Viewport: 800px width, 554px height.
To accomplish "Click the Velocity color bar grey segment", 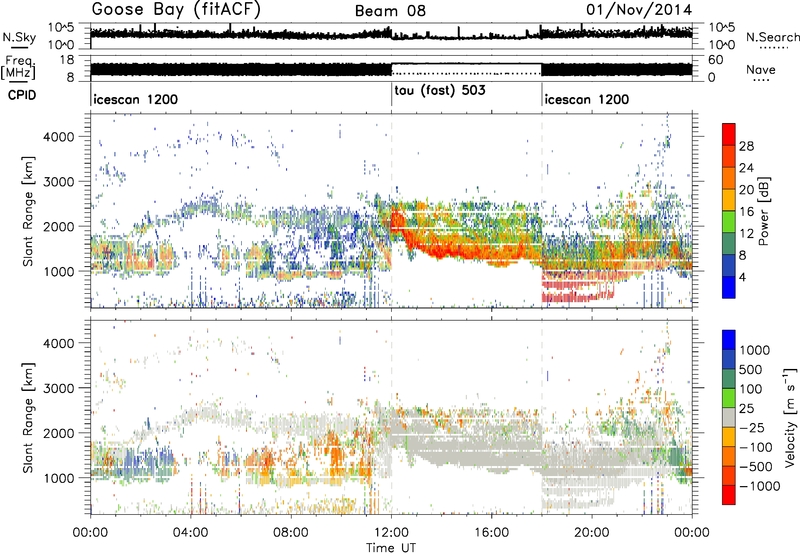I will click(729, 417).
